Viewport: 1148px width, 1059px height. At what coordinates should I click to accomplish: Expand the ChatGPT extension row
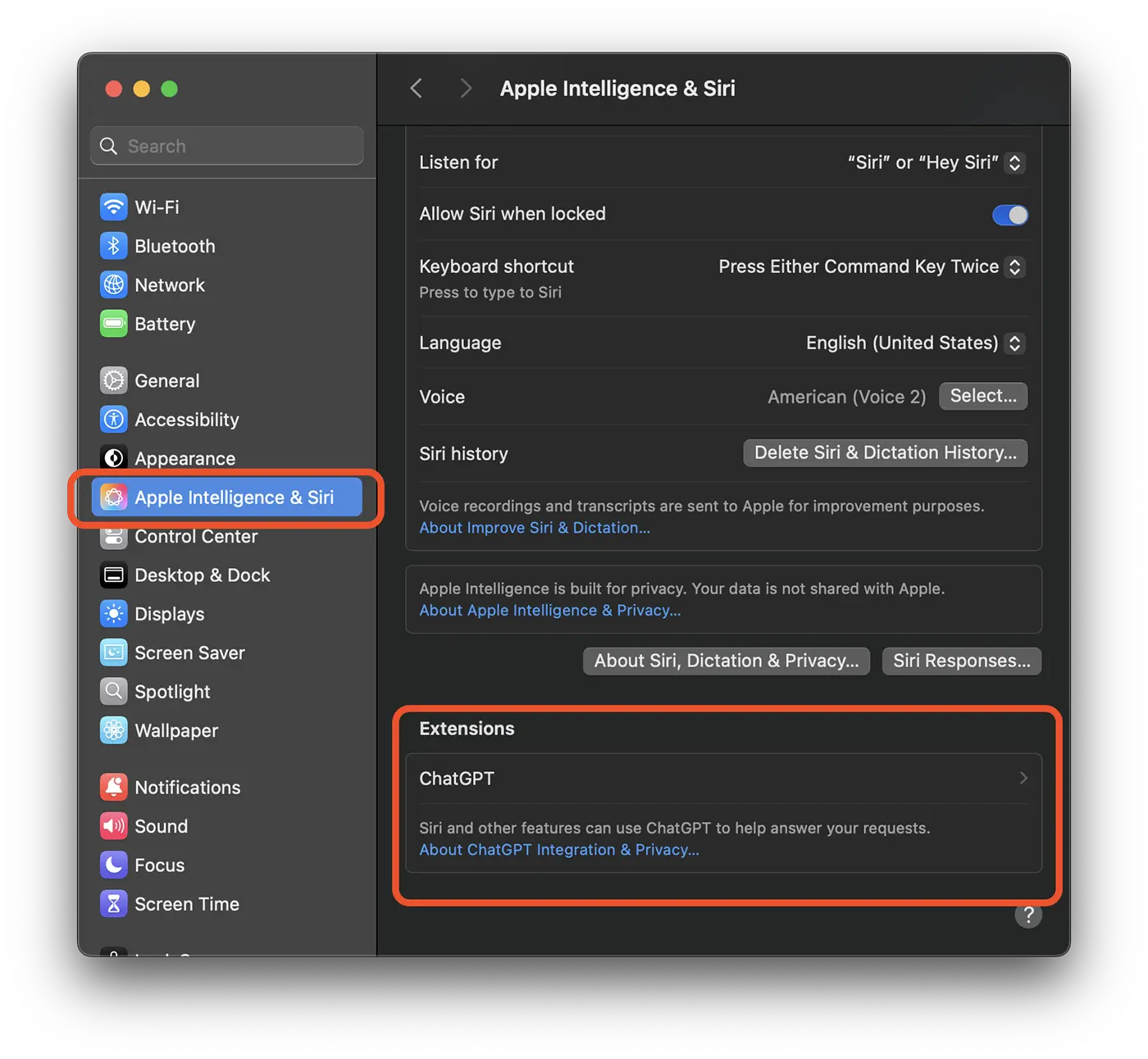point(724,779)
